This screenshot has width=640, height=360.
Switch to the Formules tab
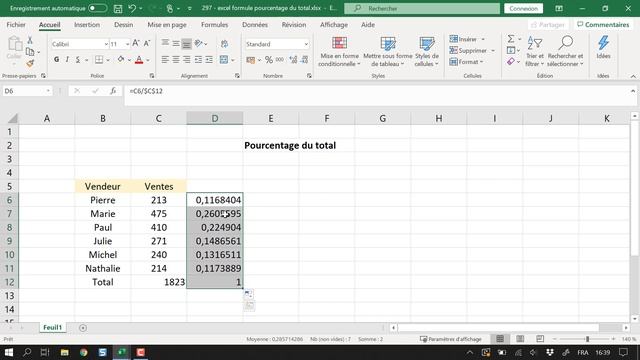(214, 24)
